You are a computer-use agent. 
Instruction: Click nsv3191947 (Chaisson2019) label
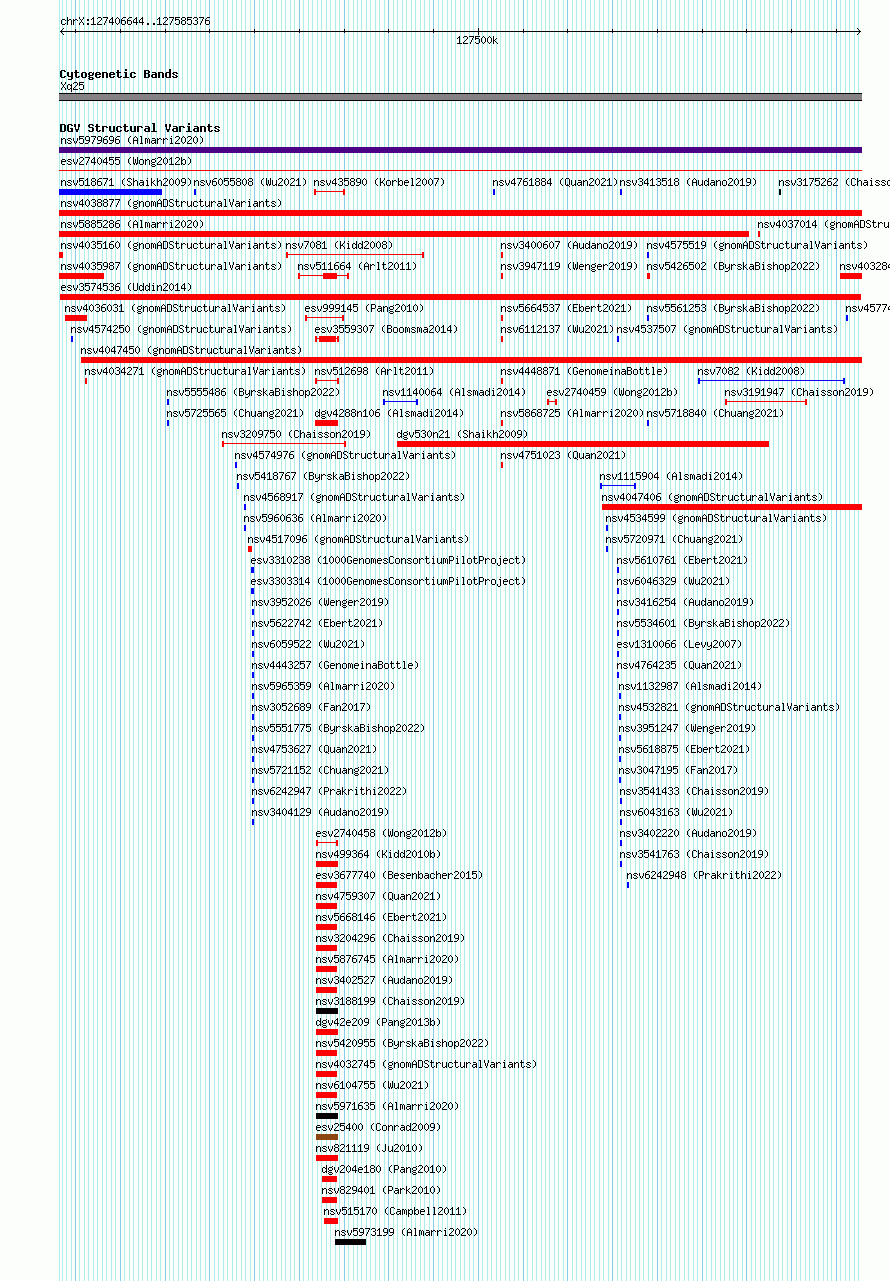pyautogui.click(x=799, y=392)
